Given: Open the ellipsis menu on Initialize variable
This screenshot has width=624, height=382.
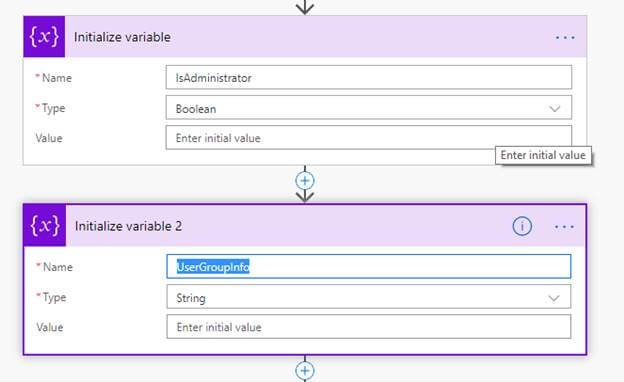Looking at the screenshot, I should point(565,37).
